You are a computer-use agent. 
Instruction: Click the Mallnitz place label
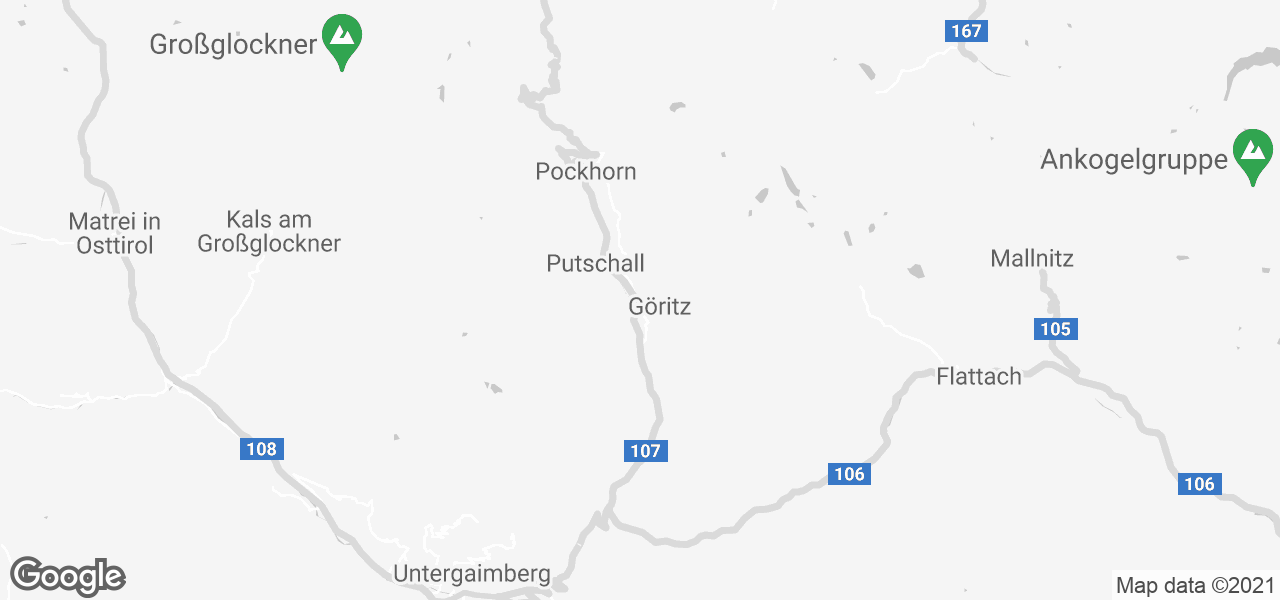tap(1032, 258)
